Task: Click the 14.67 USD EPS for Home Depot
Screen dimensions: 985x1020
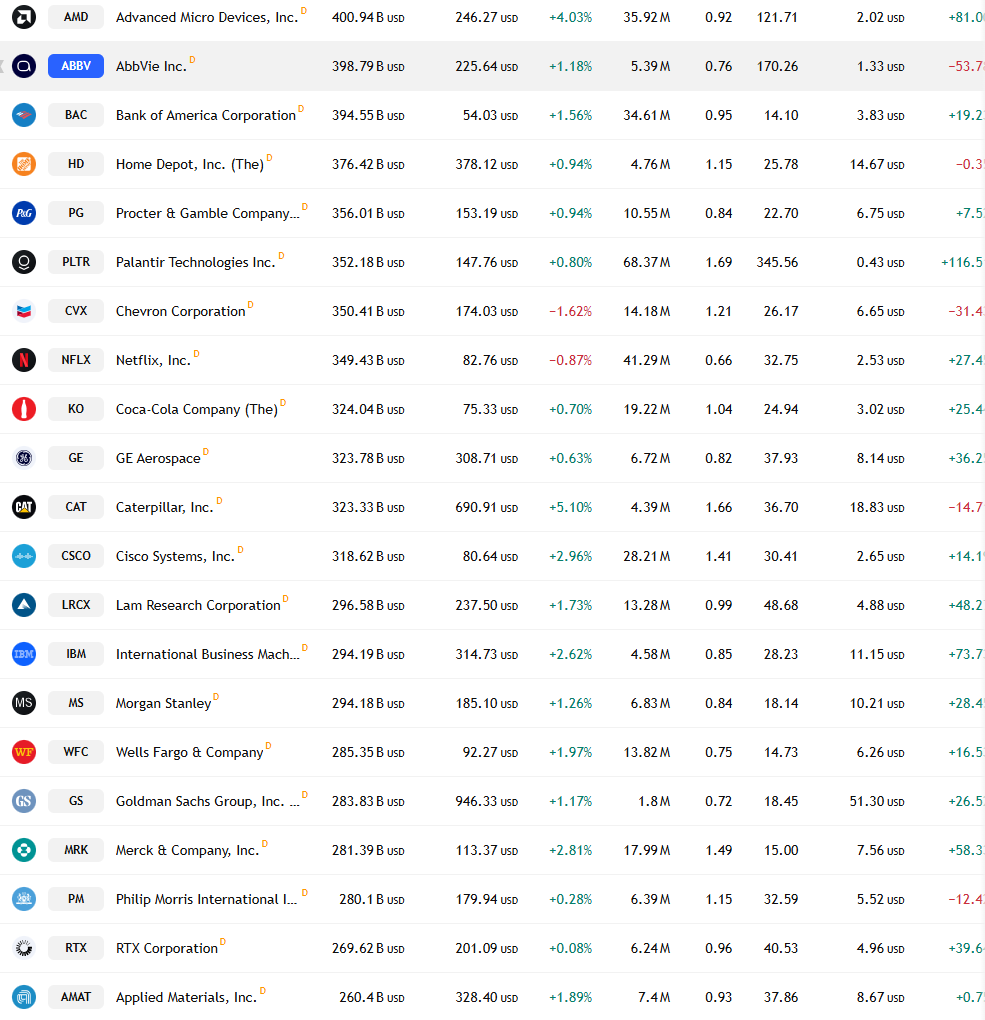Action: 877,165
